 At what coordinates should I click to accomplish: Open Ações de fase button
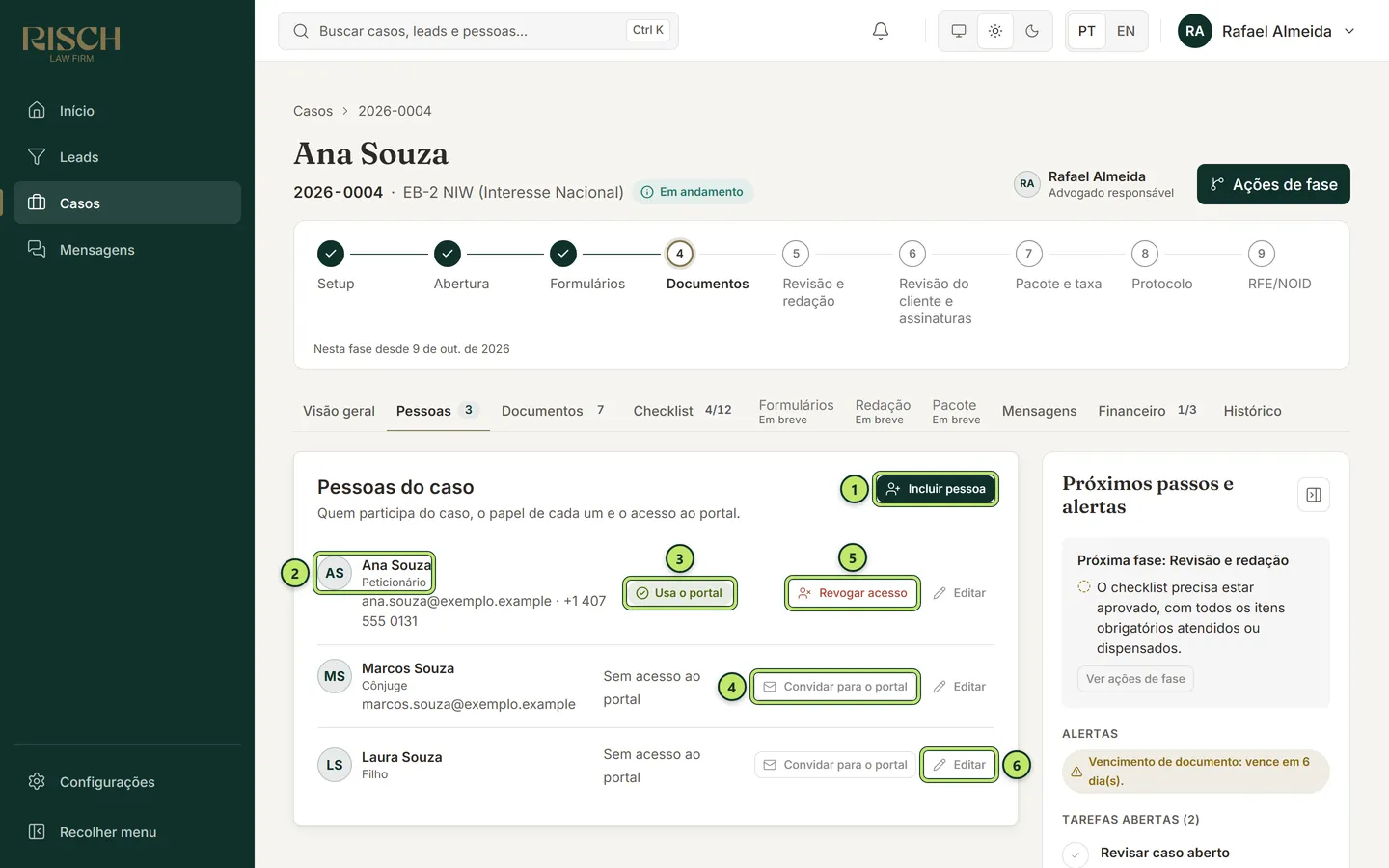[1273, 184]
